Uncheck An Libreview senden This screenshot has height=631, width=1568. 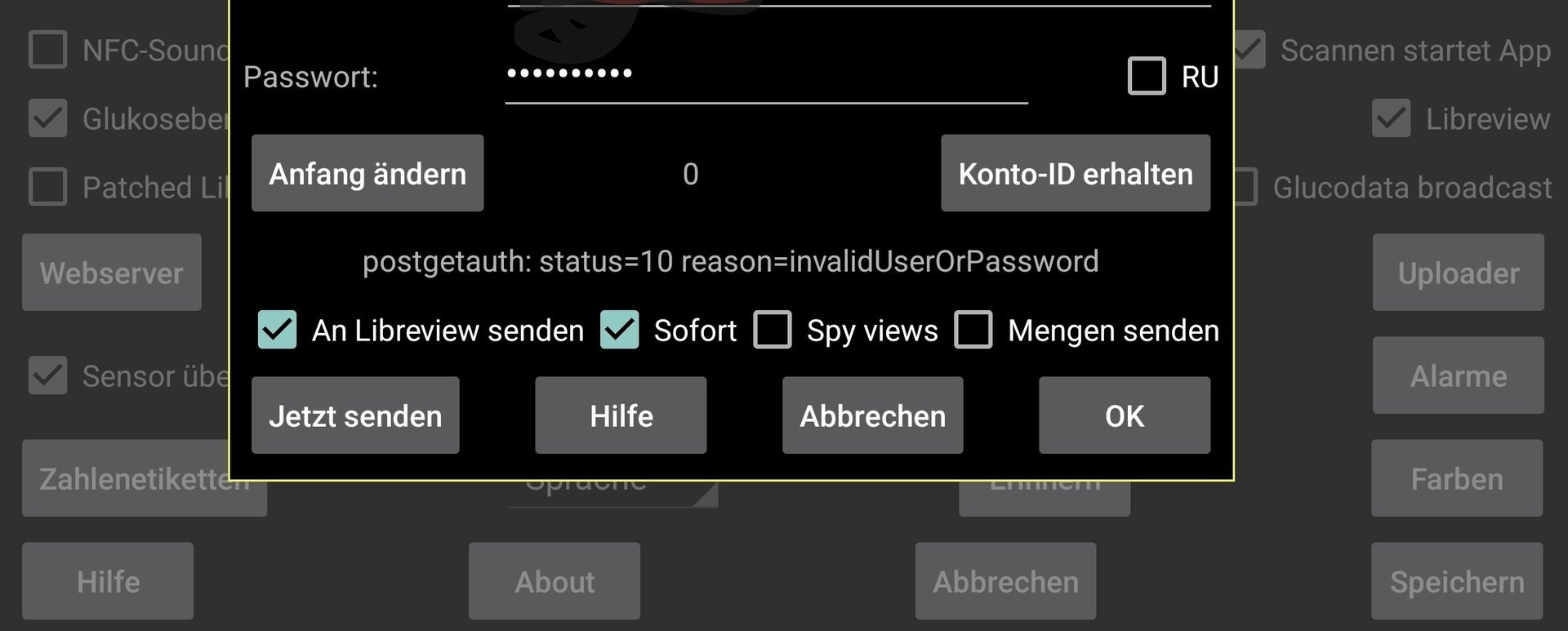click(278, 330)
